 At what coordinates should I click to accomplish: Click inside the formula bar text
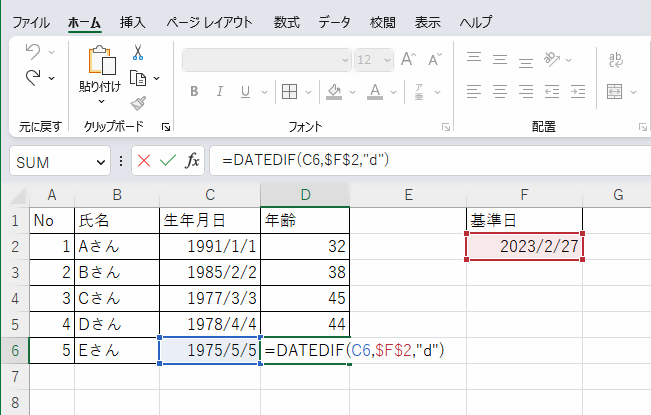tap(305, 160)
